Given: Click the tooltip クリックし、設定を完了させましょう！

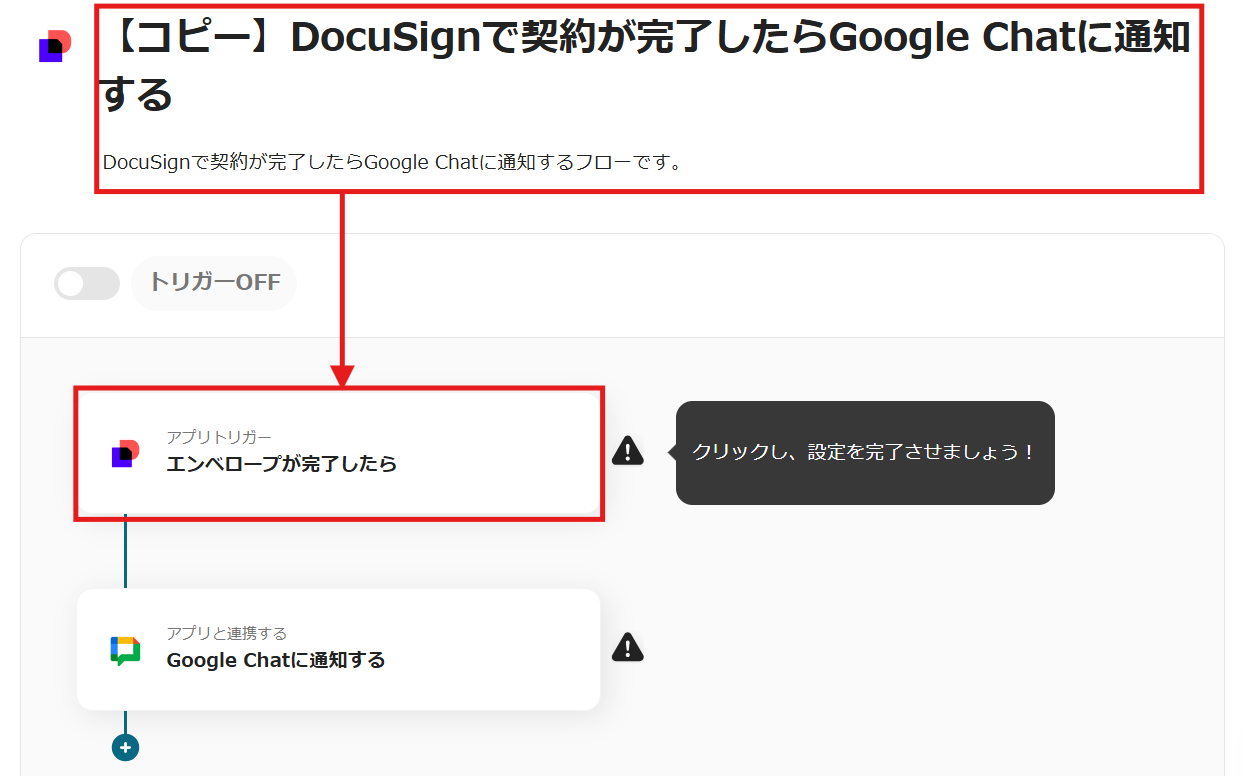Looking at the screenshot, I should (865, 453).
